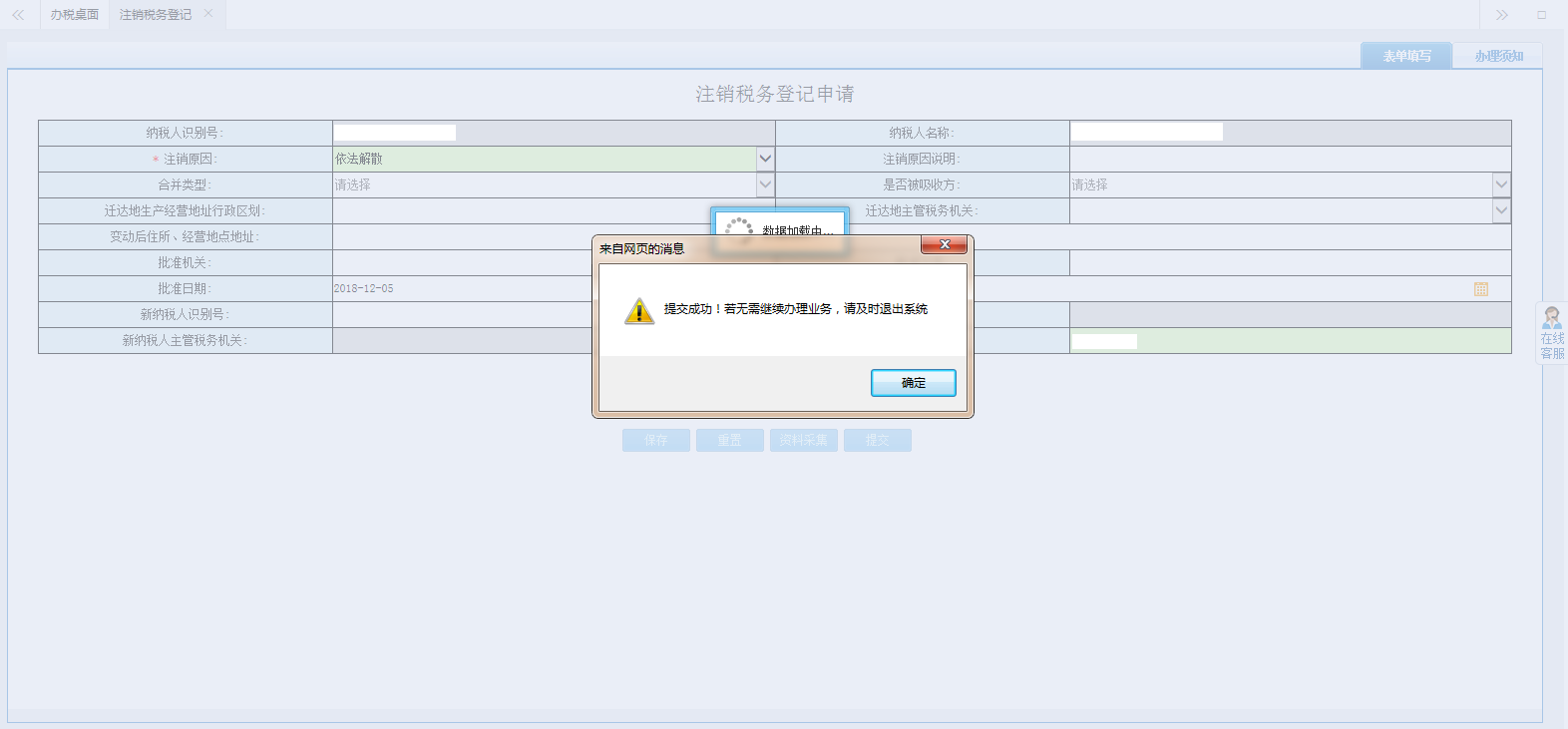Switch to the 办税桌面 tab
The image size is (1568, 729).
[75, 15]
